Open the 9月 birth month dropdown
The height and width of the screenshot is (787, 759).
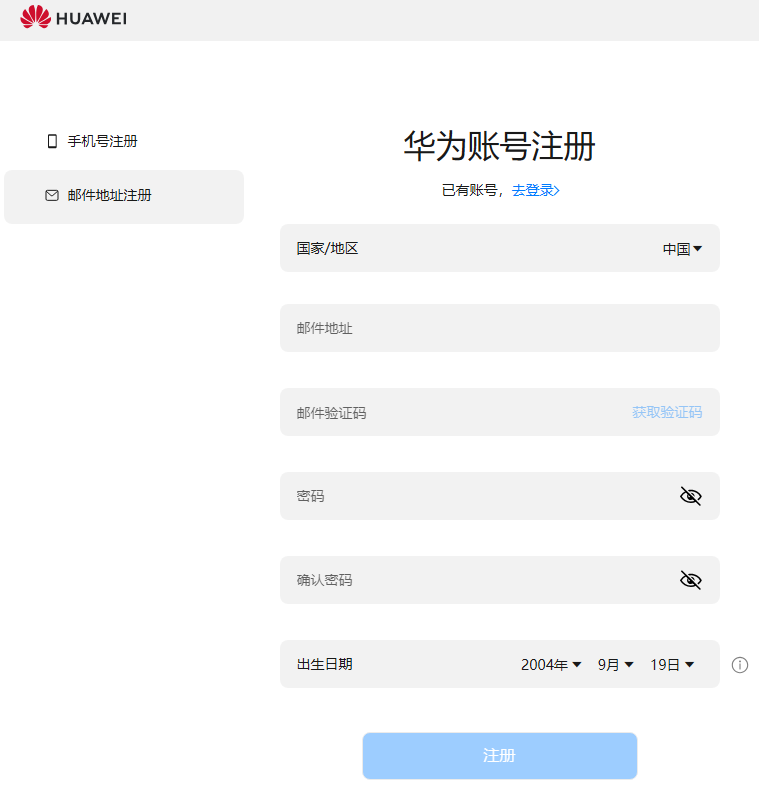[615, 665]
